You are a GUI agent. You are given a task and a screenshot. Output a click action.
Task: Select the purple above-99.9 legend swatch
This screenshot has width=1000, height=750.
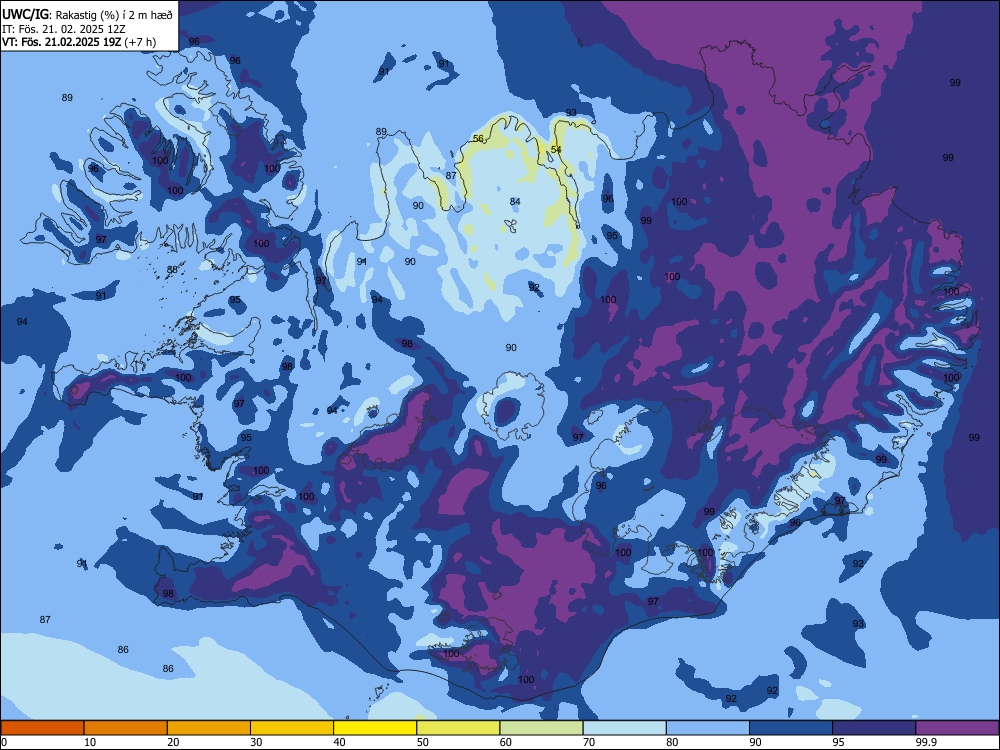click(x=957, y=728)
